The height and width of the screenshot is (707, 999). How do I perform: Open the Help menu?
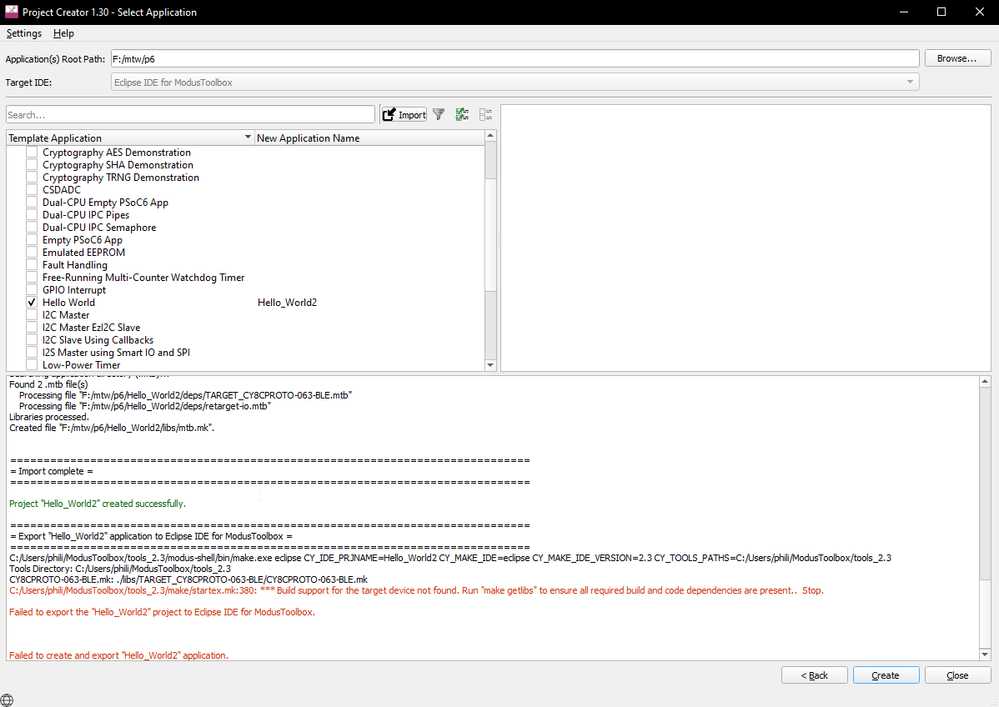pyautogui.click(x=63, y=33)
